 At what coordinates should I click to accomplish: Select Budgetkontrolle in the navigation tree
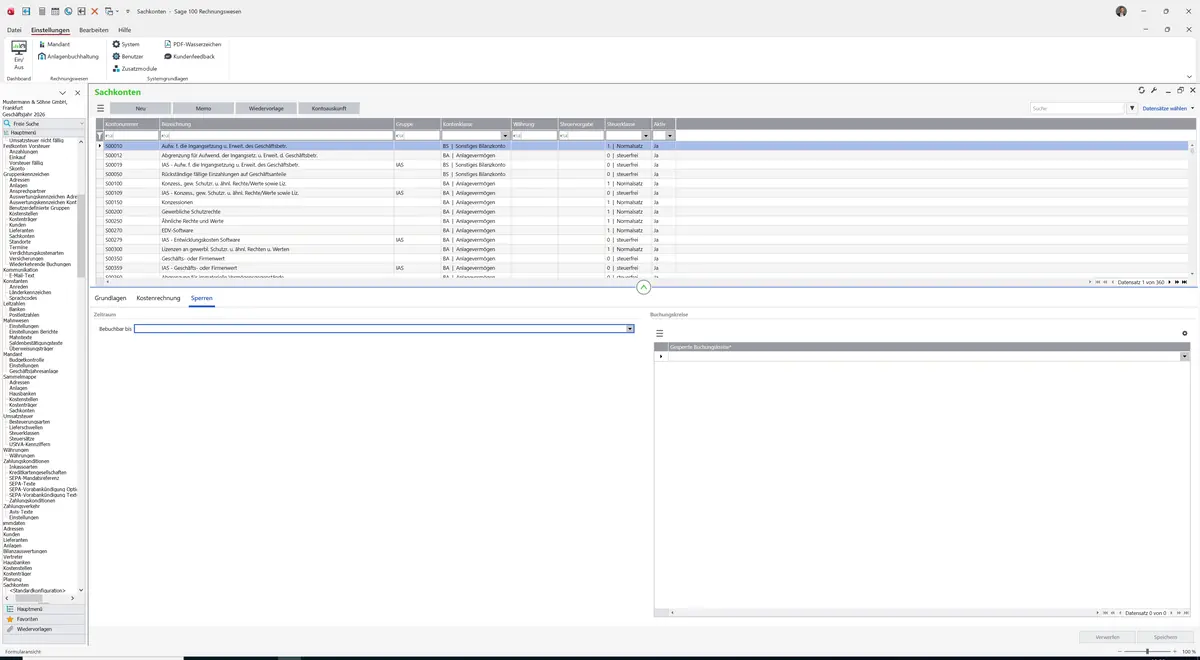click(x=26, y=359)
